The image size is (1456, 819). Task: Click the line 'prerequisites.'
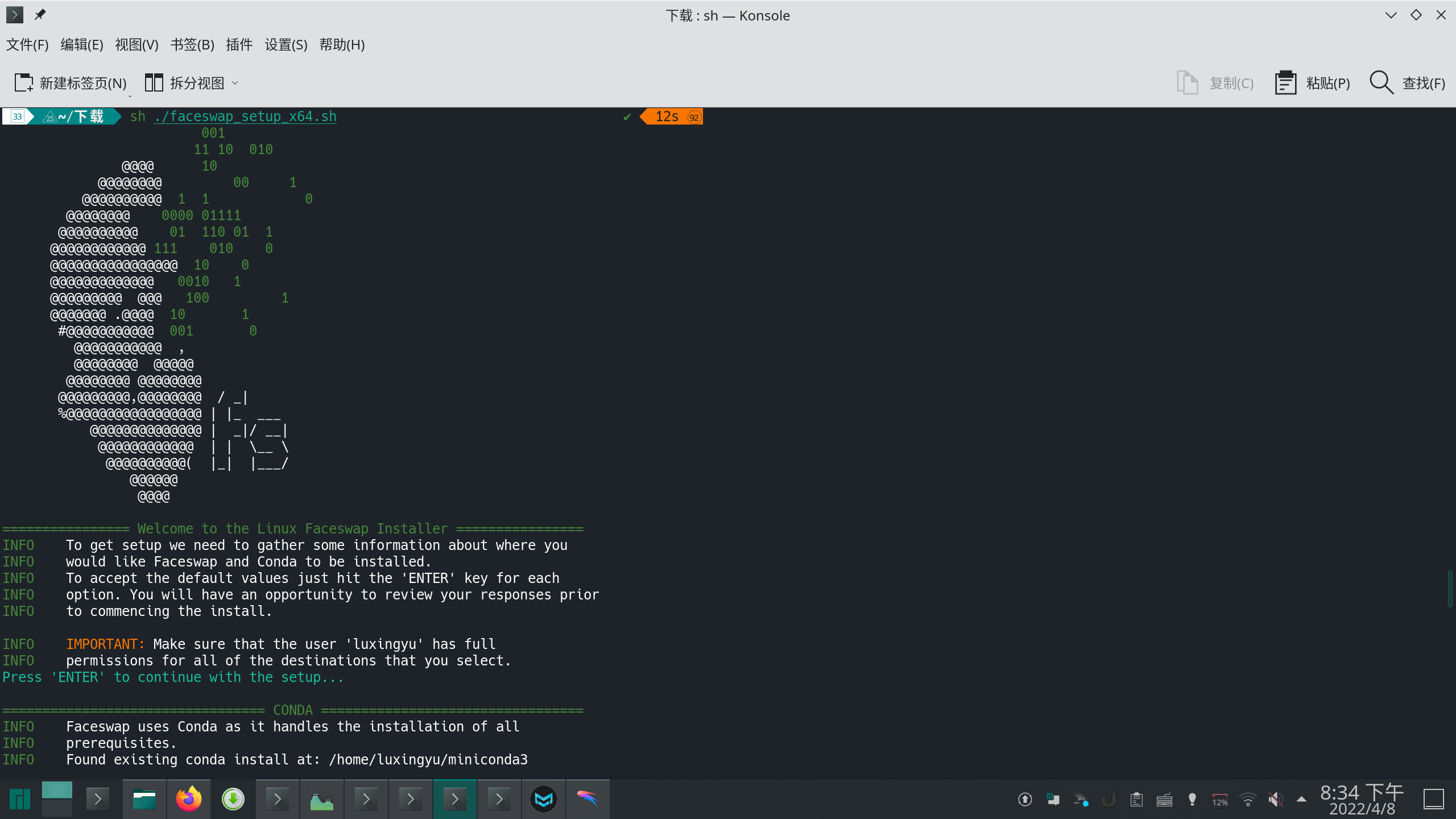tap(121, 743)
